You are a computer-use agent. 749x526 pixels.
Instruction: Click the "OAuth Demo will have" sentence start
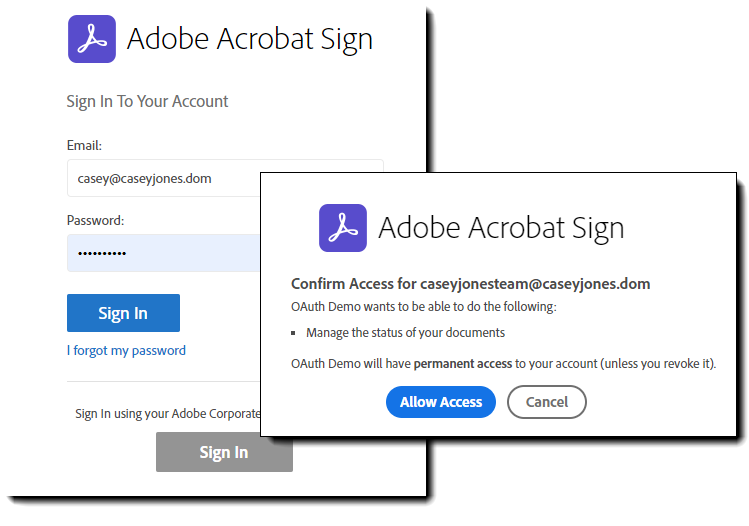pyautogui.click(x=350, y=363)
